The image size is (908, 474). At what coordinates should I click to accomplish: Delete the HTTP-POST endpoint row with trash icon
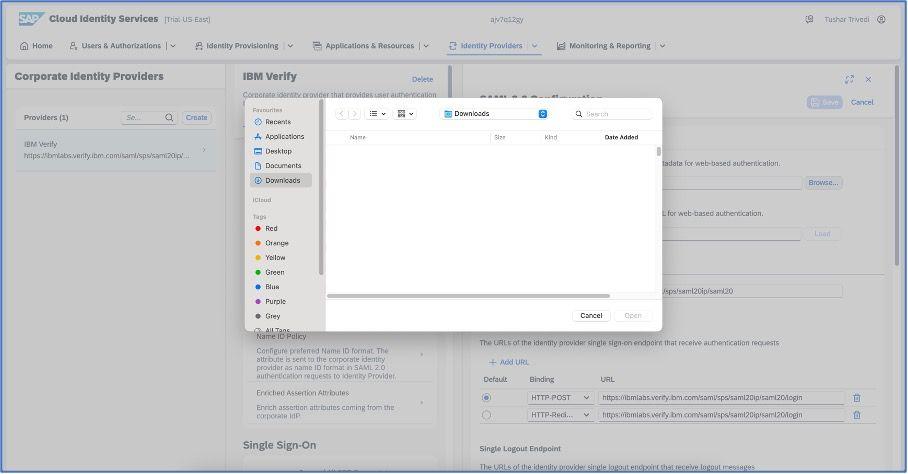(x=856, y=398)
